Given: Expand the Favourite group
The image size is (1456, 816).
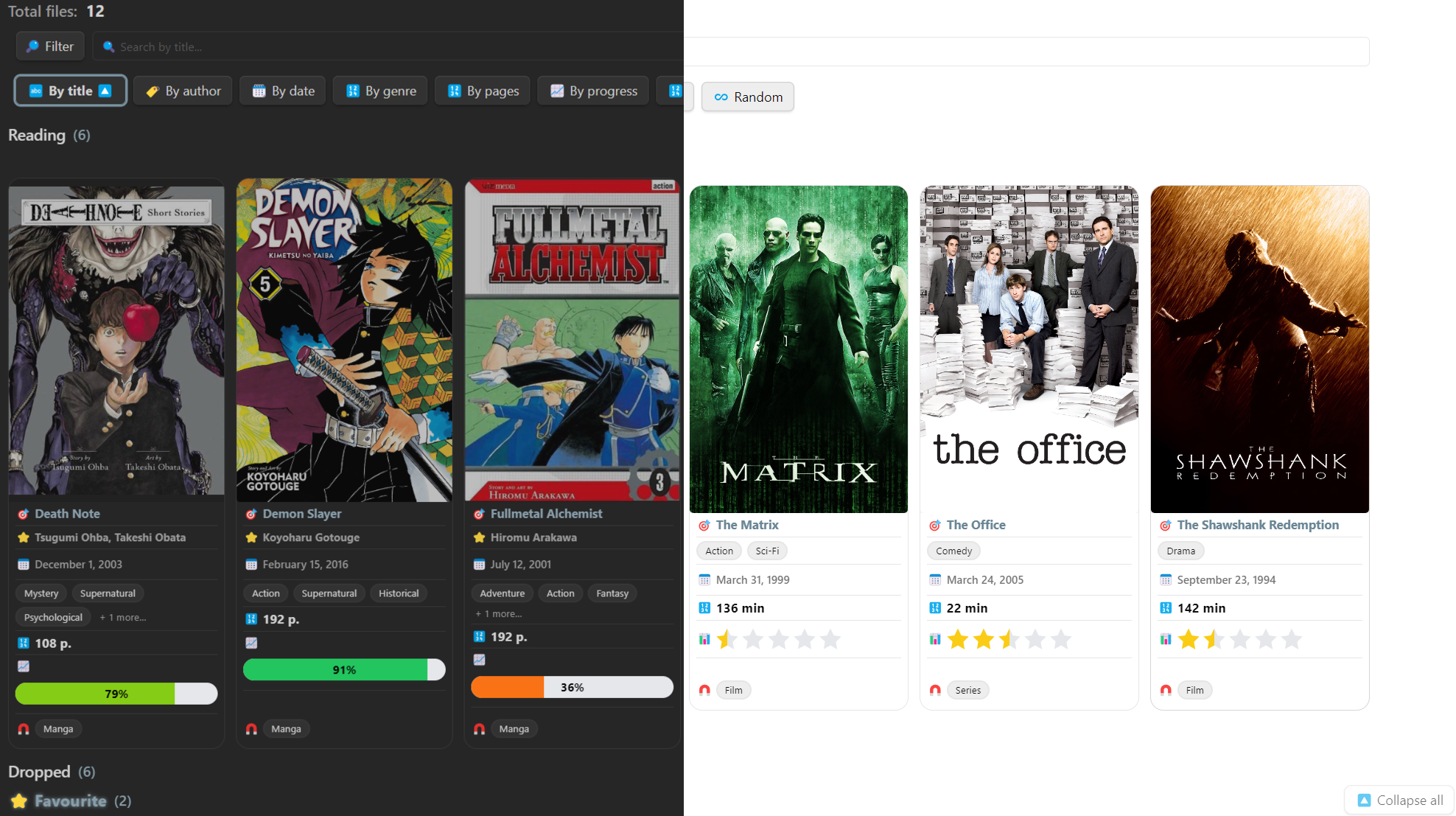Looking at the screenshot, I should (71, 801).
